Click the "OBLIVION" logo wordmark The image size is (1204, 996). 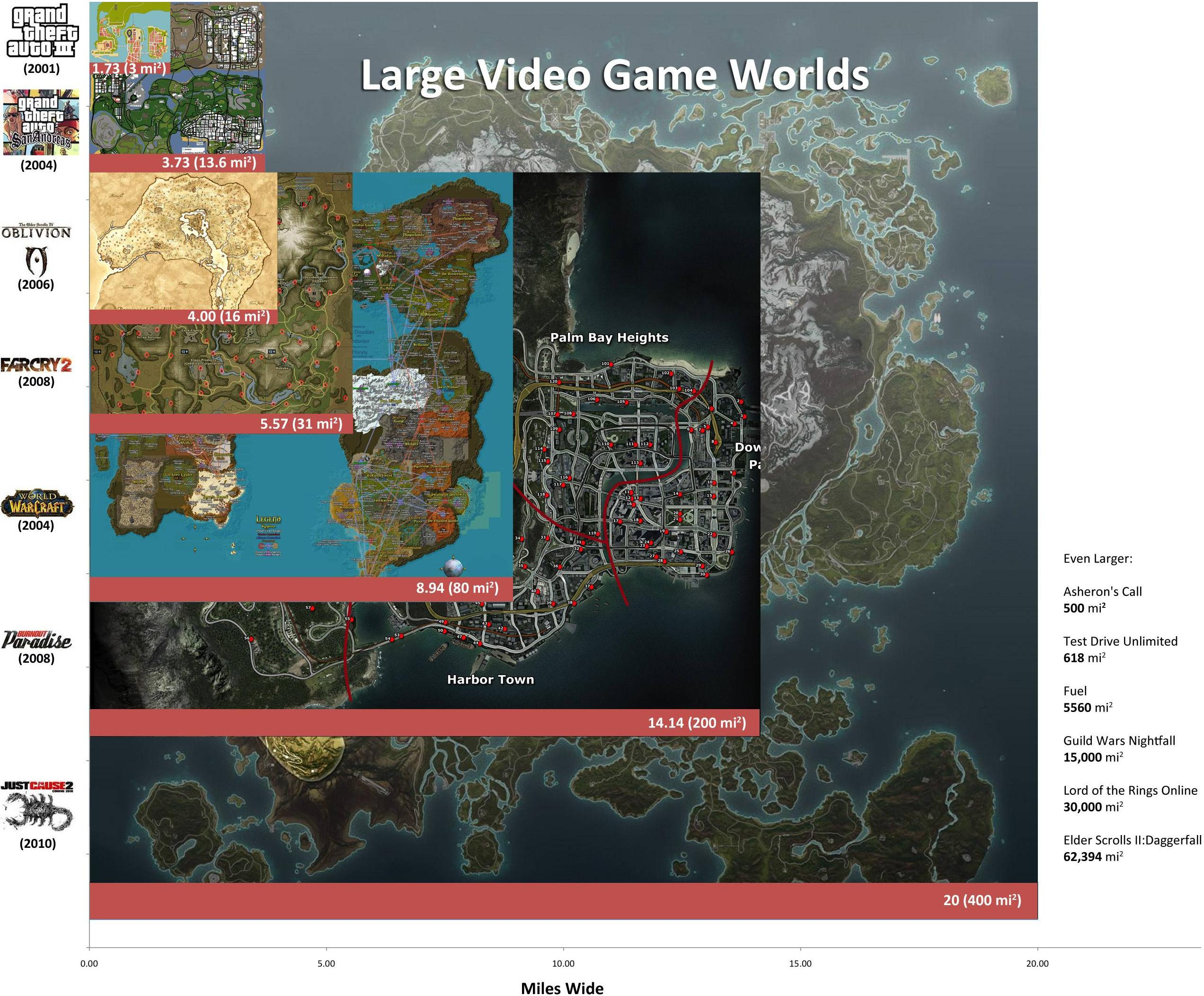(x=36, y=232)
